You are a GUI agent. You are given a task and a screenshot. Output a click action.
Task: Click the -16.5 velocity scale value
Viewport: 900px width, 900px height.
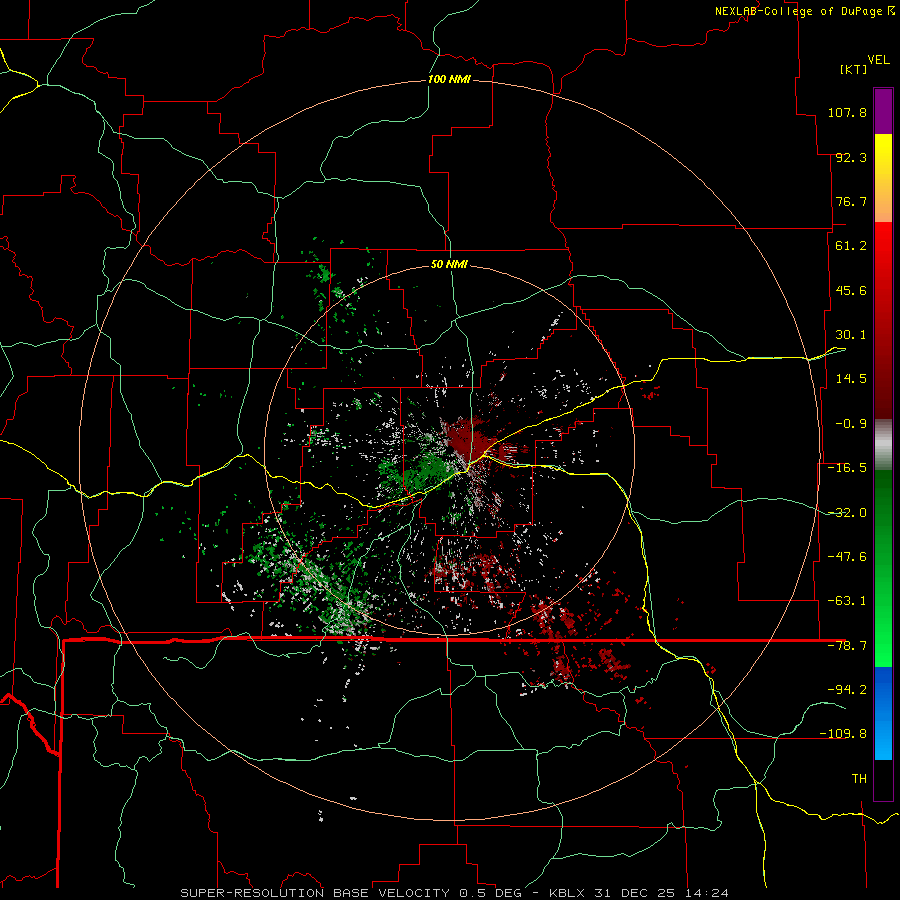(x=847, y=468)
